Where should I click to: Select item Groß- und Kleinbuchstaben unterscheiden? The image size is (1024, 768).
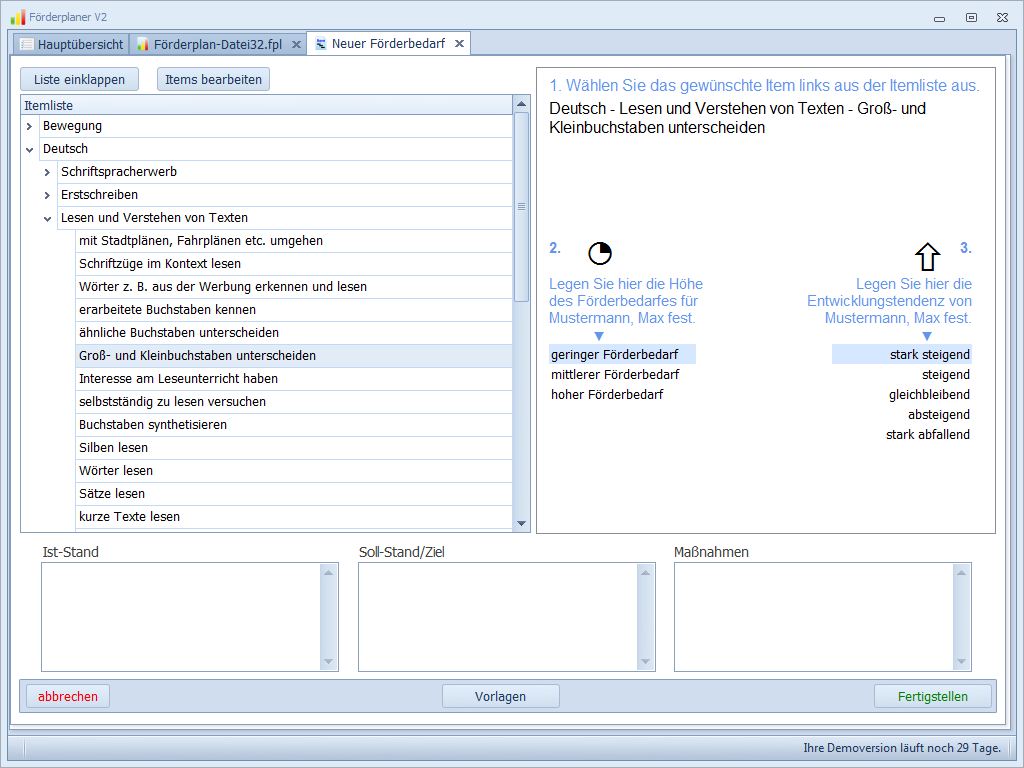pyautogui.click(x=294, y=356)
